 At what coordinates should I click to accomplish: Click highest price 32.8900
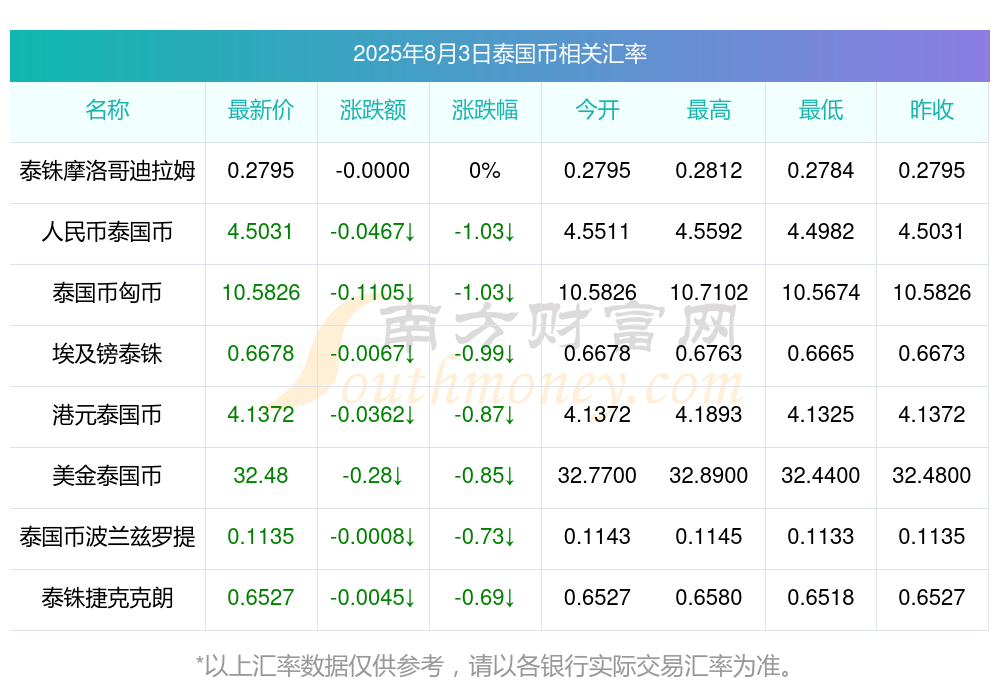click(709, 476)
